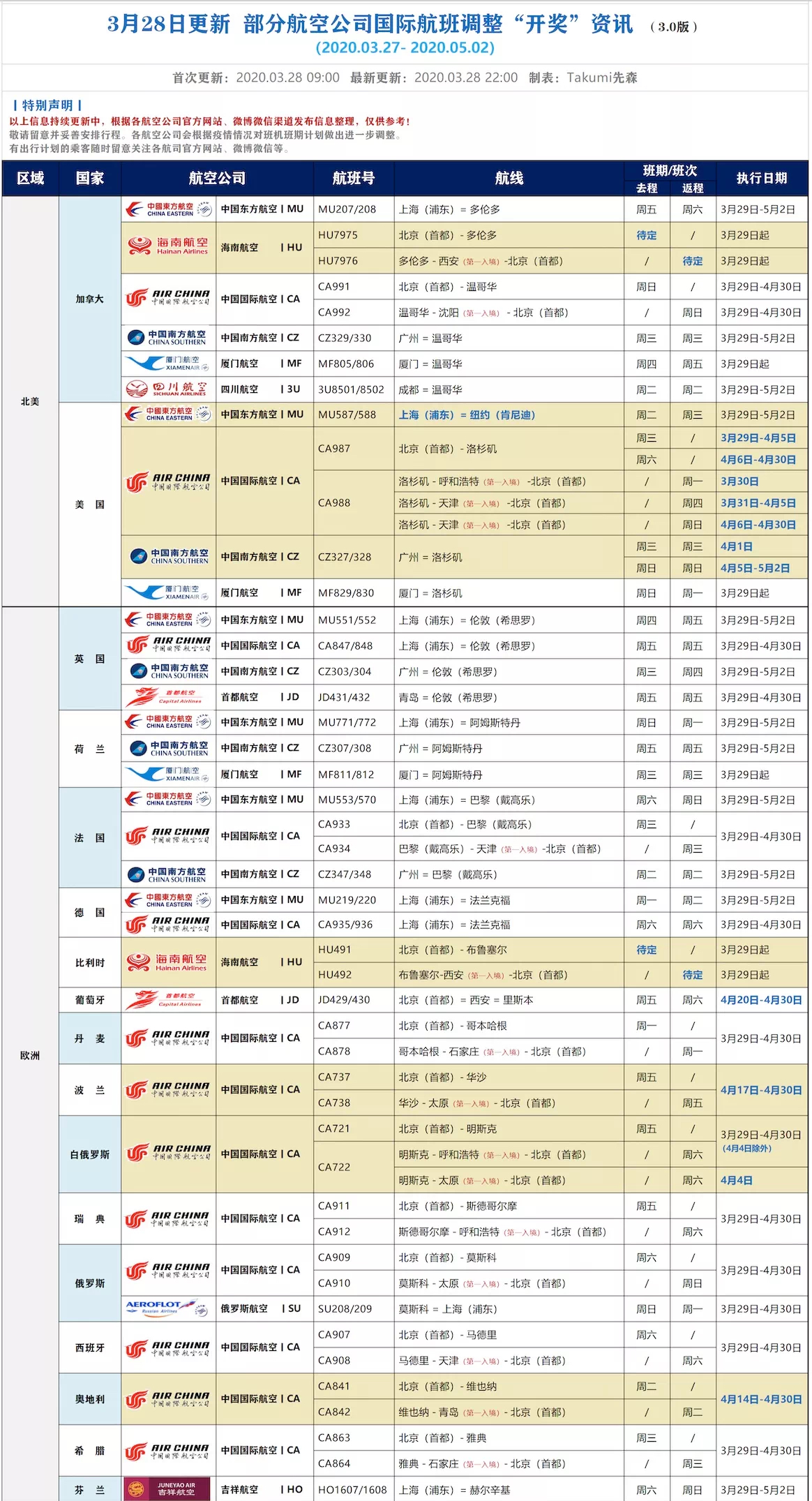Viewport: 812px width, 1501px height.
Task: Click blue date 4月14日-4月30日 for Vienna flights
Action: (x=761, y=1399)
